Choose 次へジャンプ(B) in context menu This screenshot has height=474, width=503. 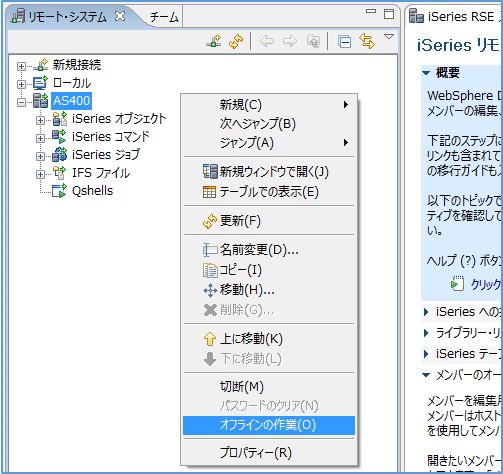pyautogui.click(x=269, y=124)
